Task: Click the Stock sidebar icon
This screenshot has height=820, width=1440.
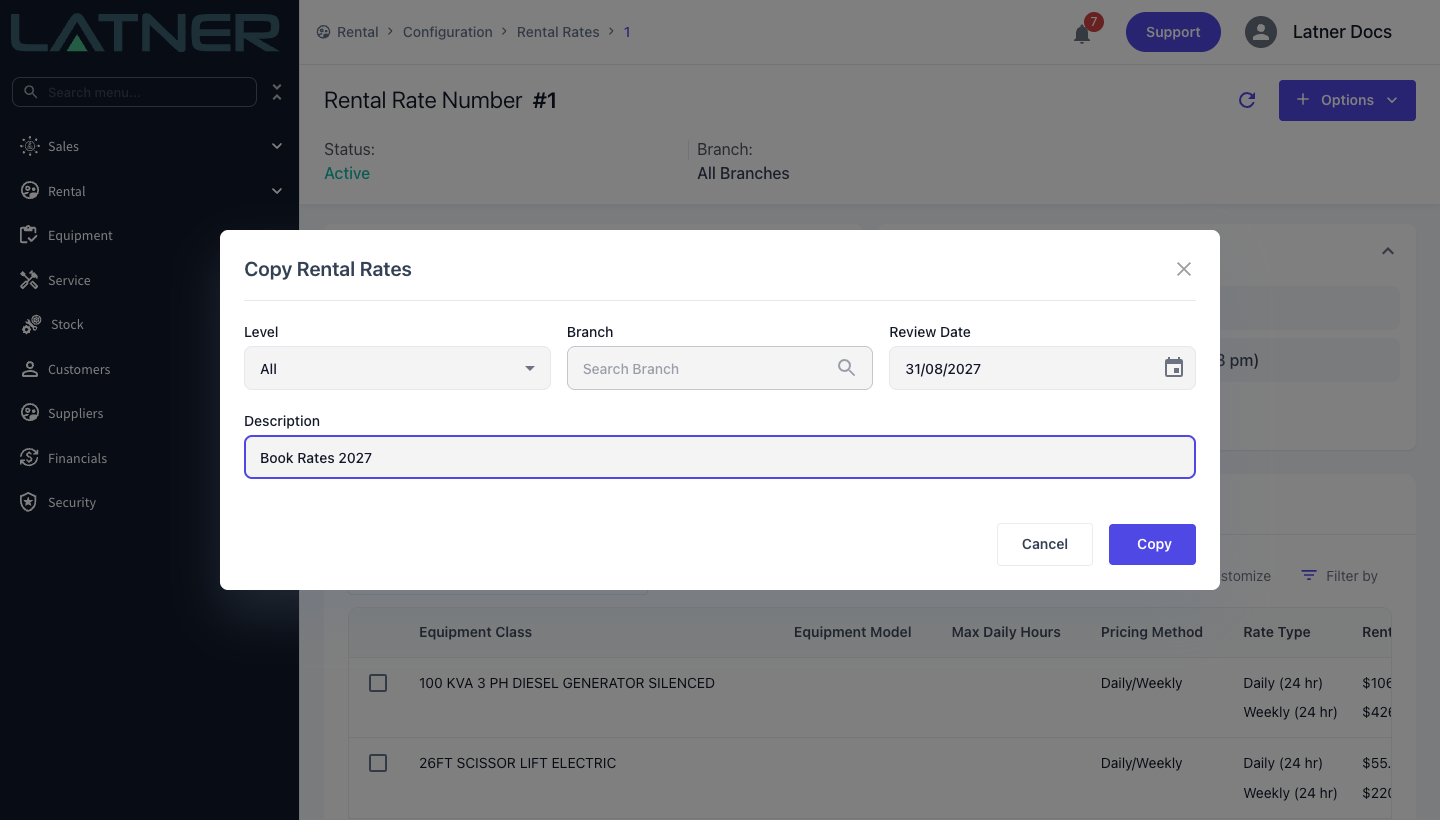Action: pos(32,324)
